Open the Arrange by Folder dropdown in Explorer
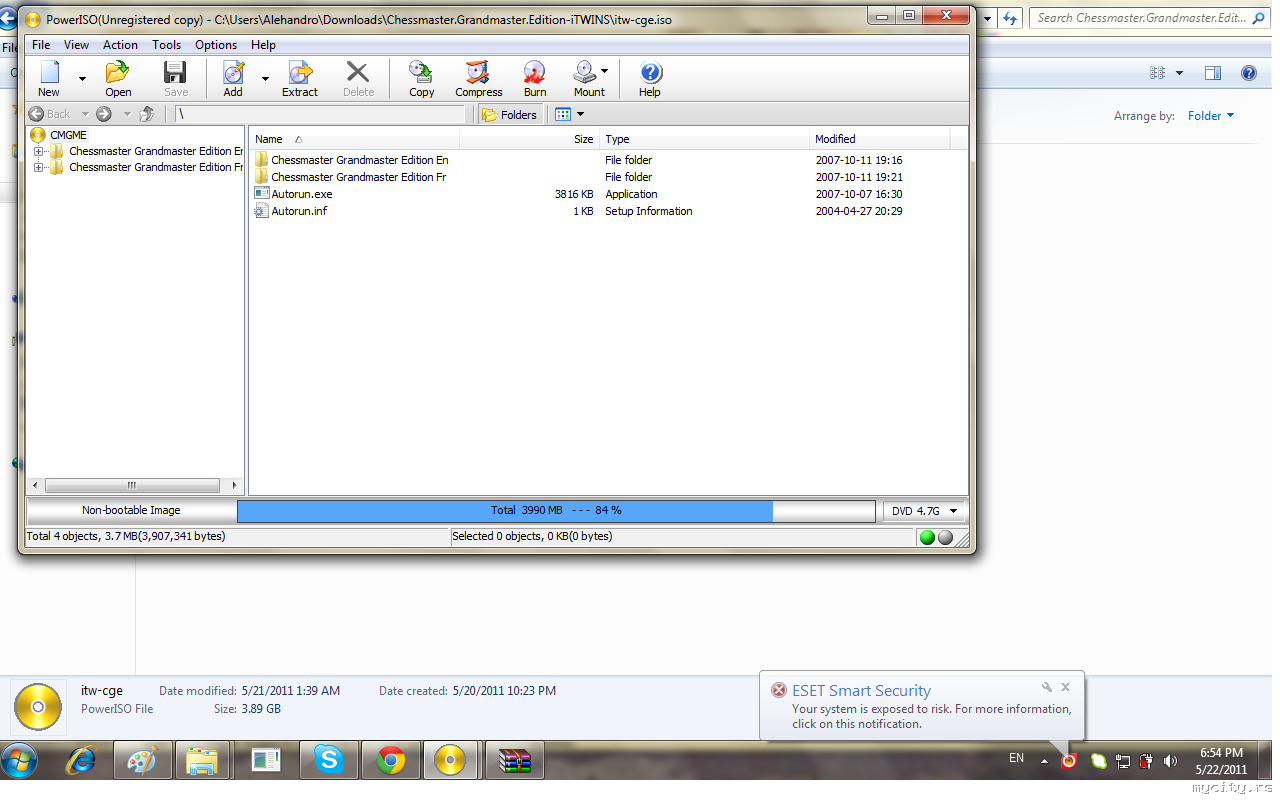Screen dimensions: 1280x800 click(x=1210, y=116)
